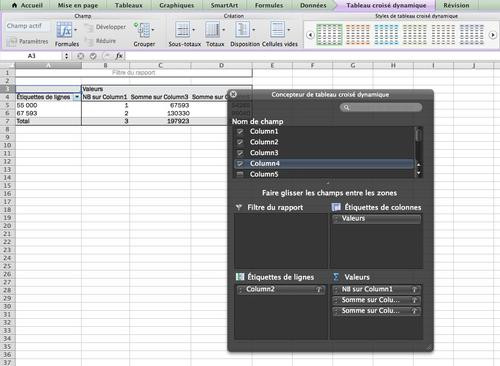Click the Réduire button
The width and height of the screenshot is (500, 366).
click(101, 41)
